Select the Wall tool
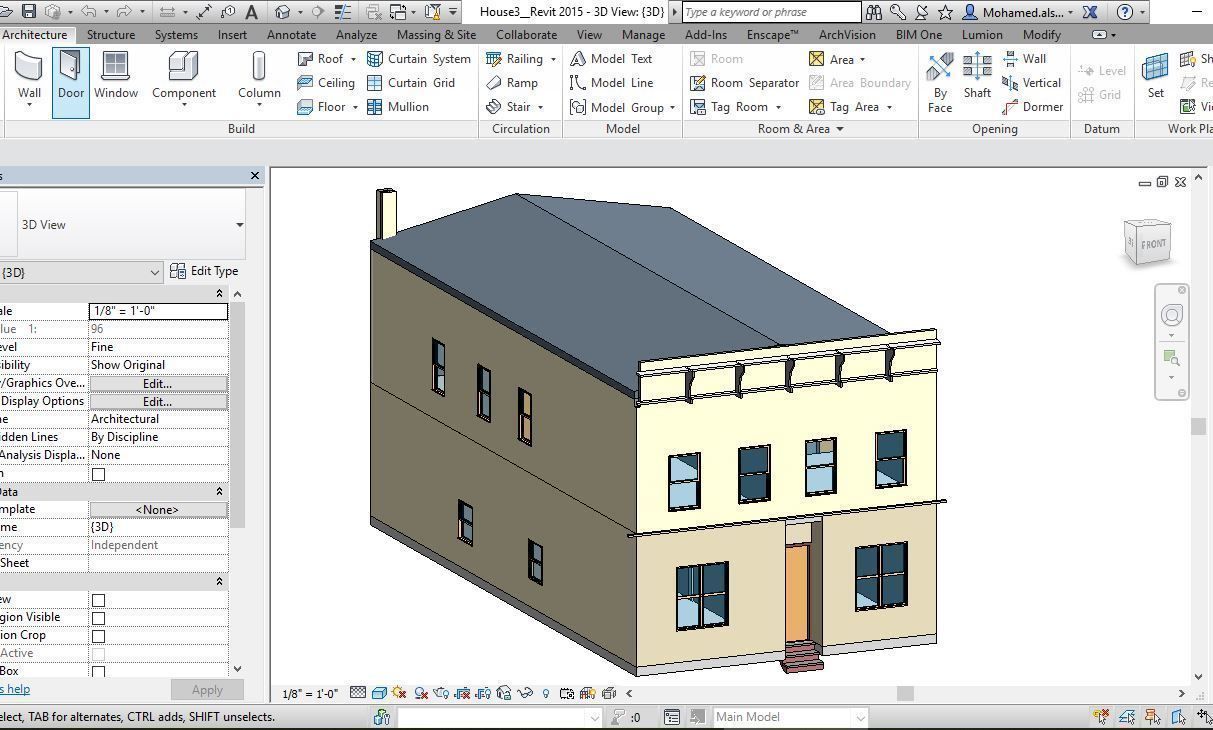This screenshot has width=1213, height=730. click(29, 78)
